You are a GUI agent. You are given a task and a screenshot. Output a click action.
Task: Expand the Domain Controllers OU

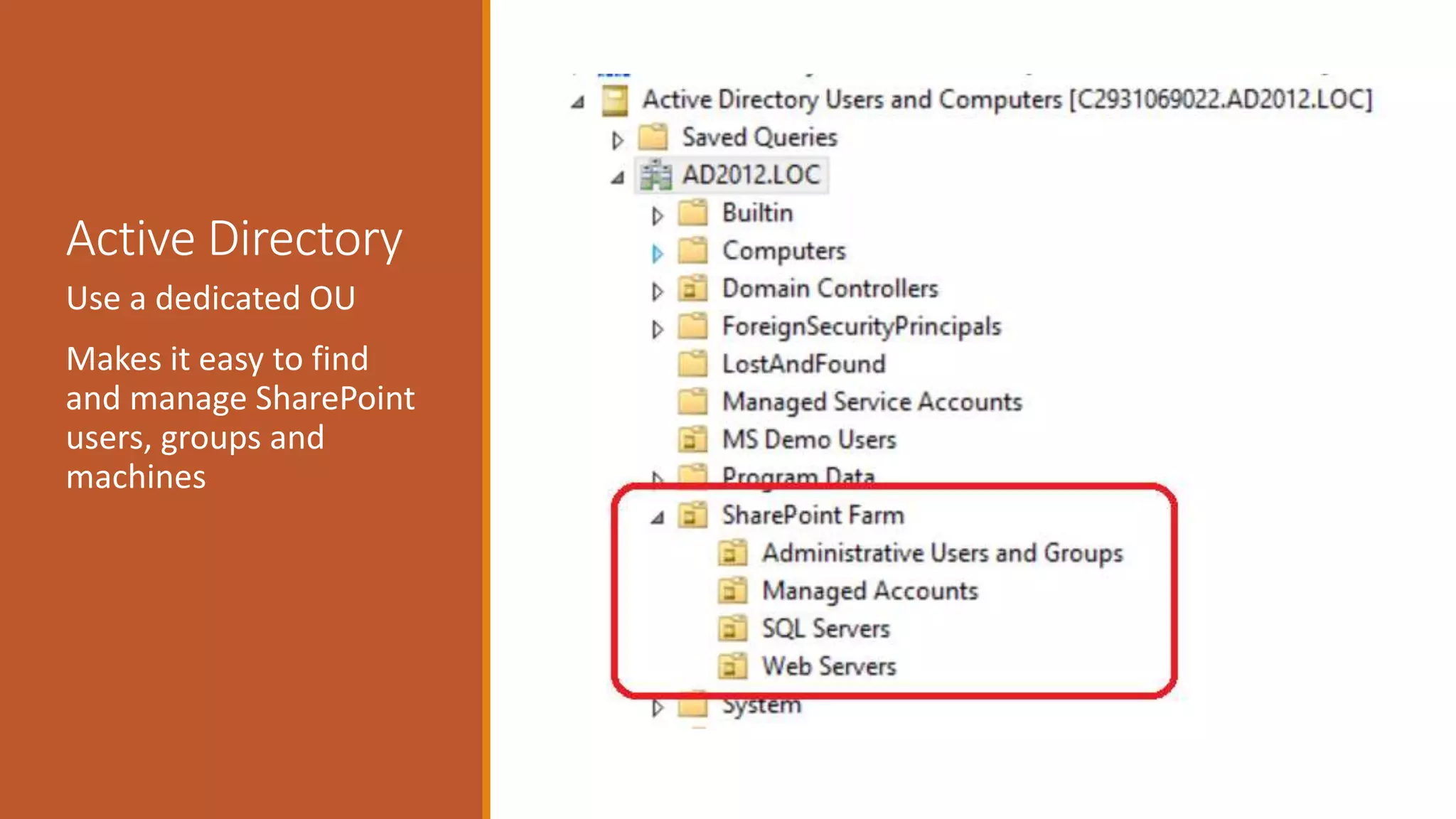pyautogui.click(x=657, y=291)
